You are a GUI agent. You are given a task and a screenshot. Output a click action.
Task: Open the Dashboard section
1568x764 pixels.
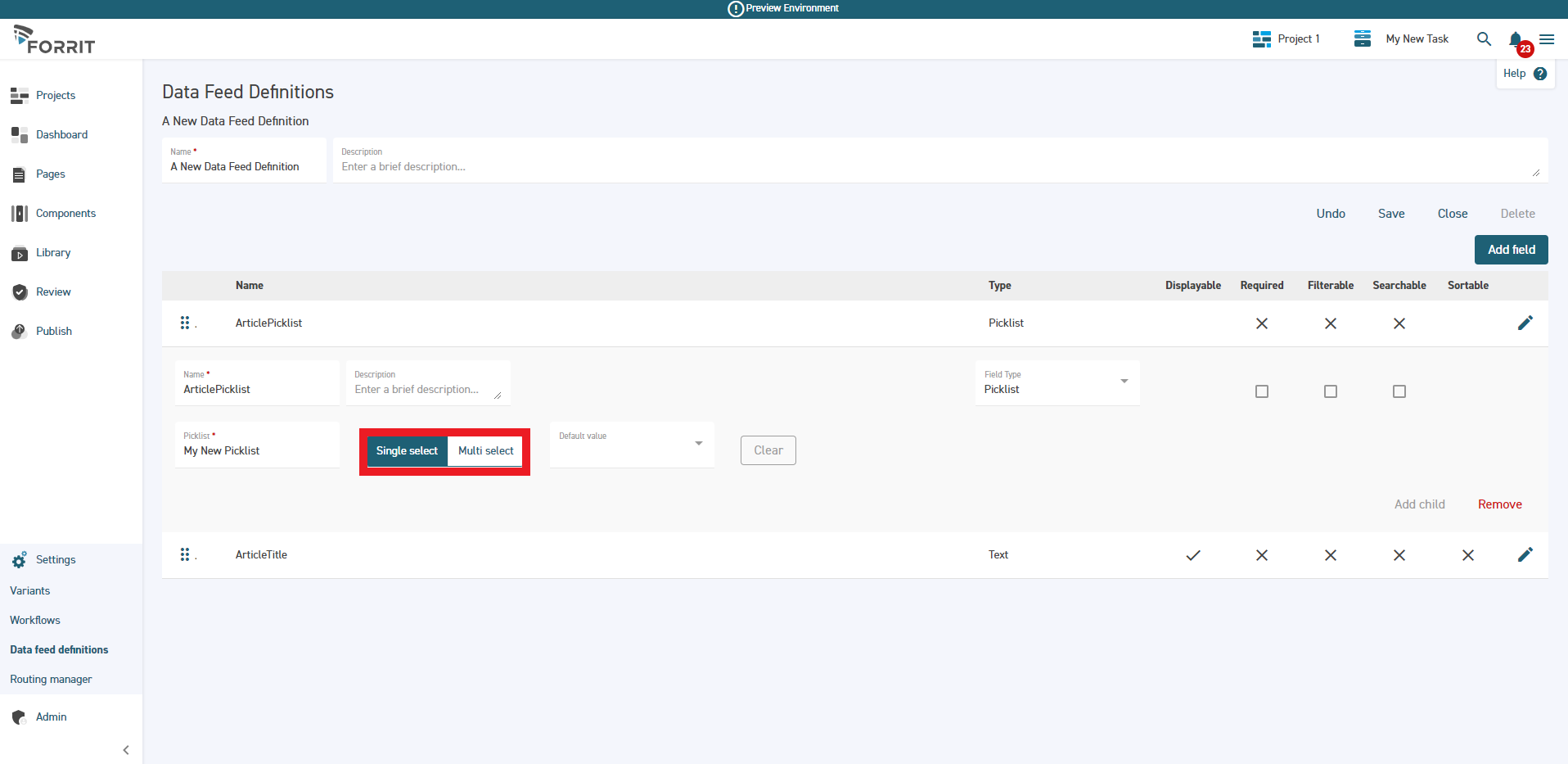pos(61,134)
